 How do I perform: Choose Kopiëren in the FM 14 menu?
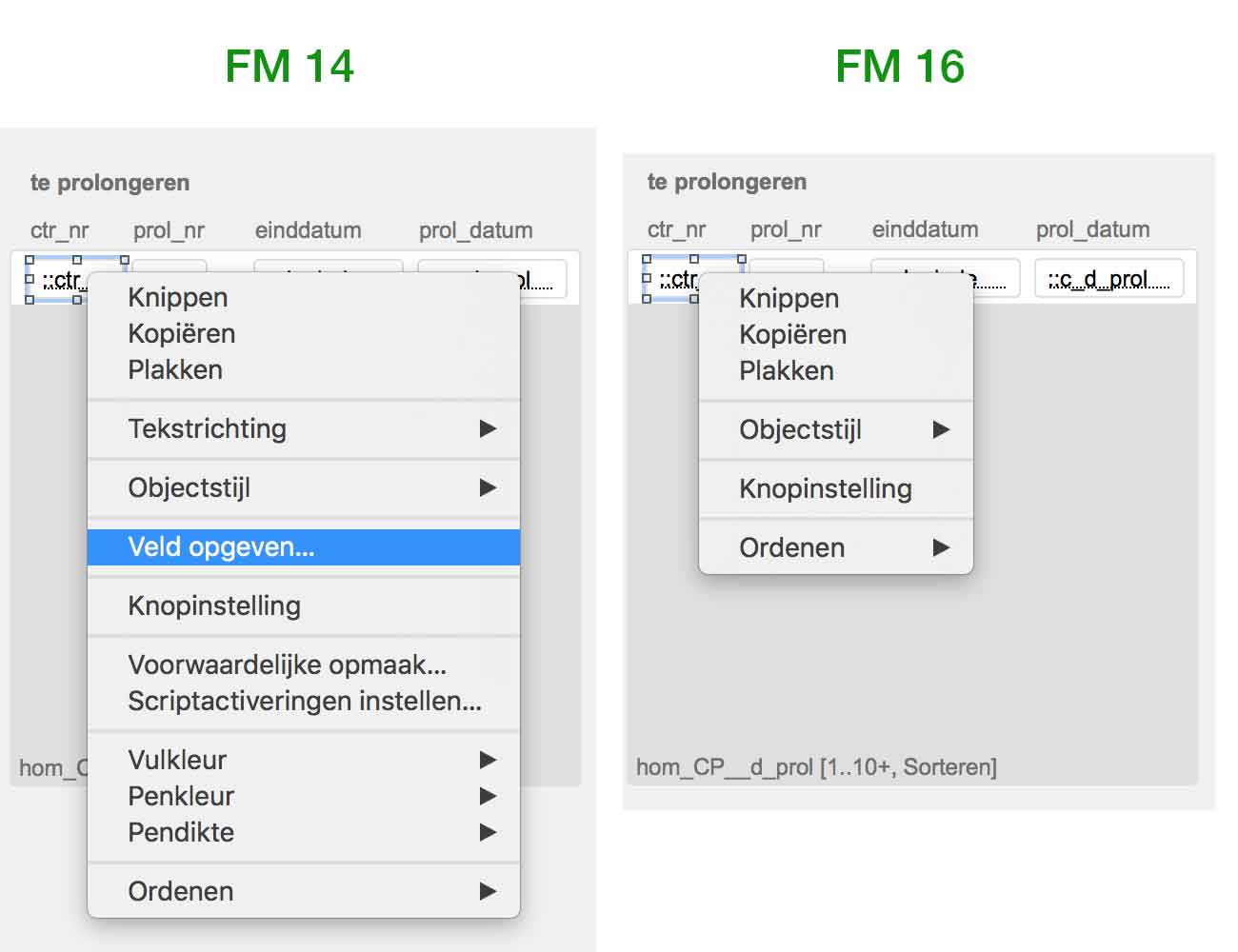(x=182, y=333)
